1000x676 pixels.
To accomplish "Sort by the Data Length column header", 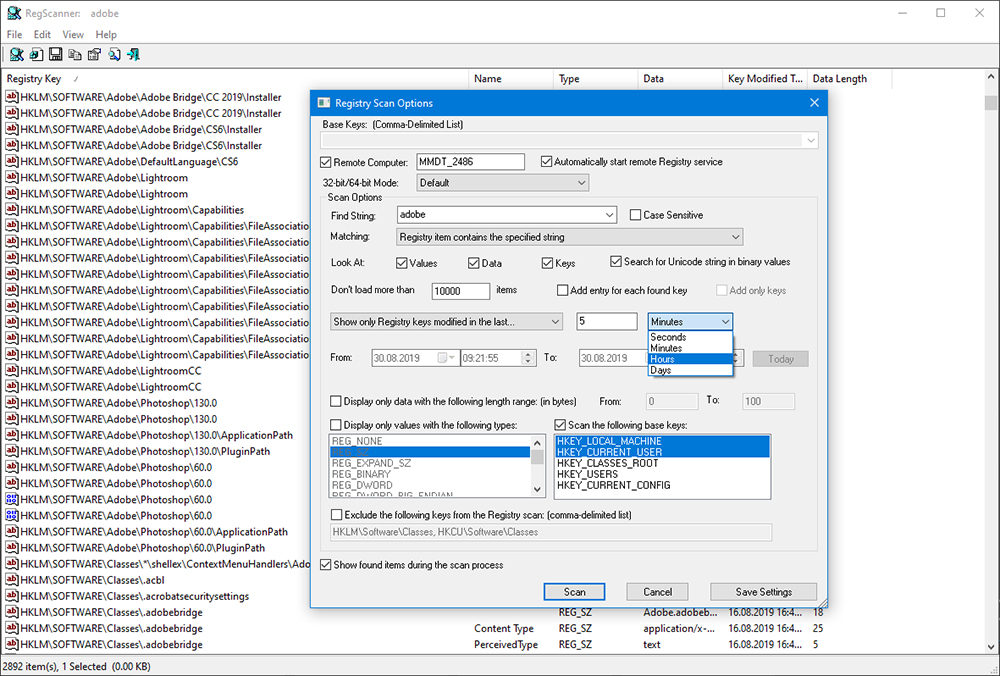I will 849,79.
